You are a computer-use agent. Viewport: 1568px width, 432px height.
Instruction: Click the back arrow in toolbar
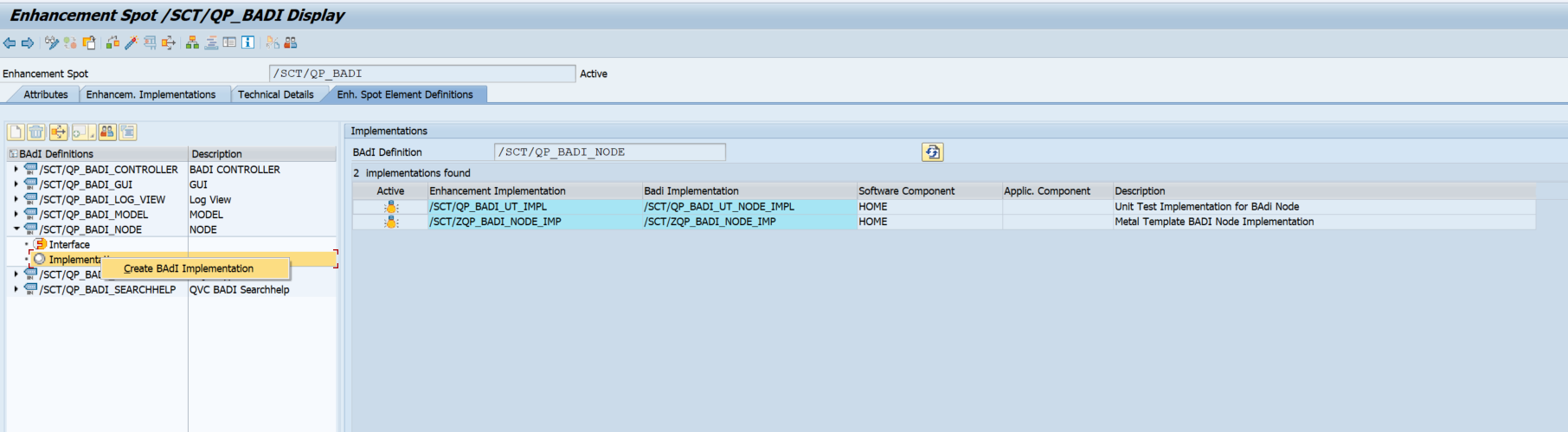(x=10, y=42)
